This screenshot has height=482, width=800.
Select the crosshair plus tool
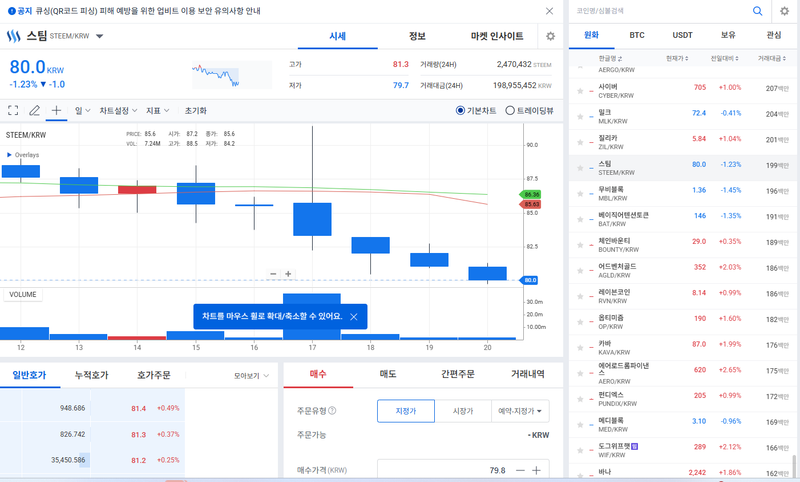click(56, 110)
